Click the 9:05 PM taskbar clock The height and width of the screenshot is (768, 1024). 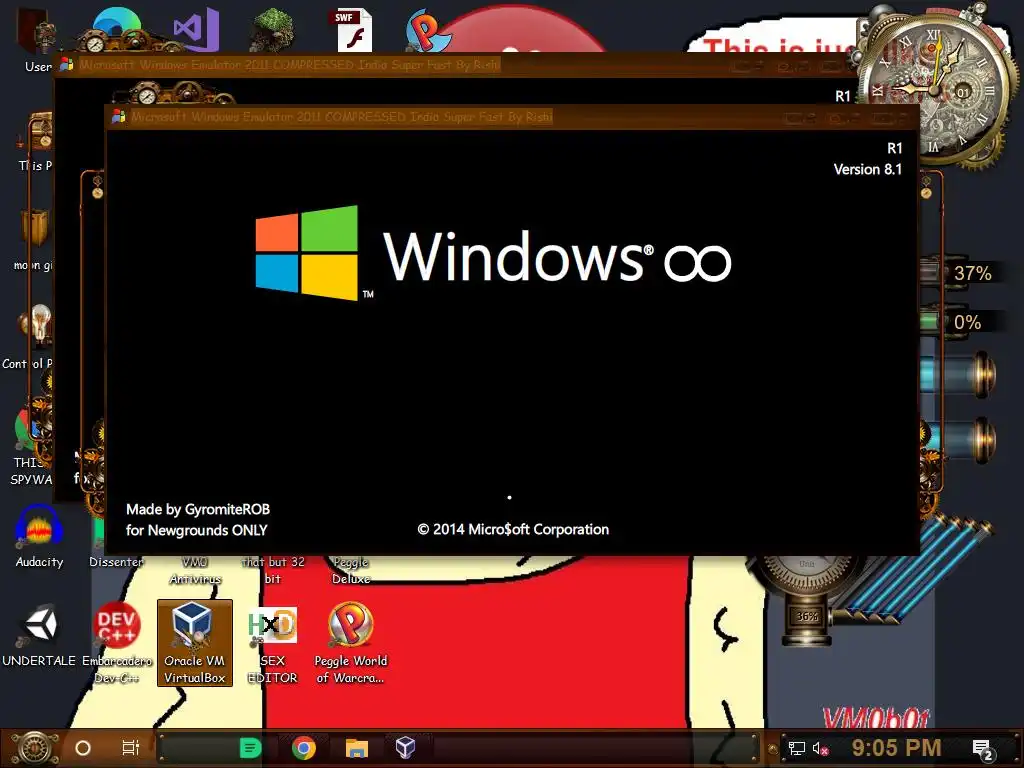click(x=896, y=748)
